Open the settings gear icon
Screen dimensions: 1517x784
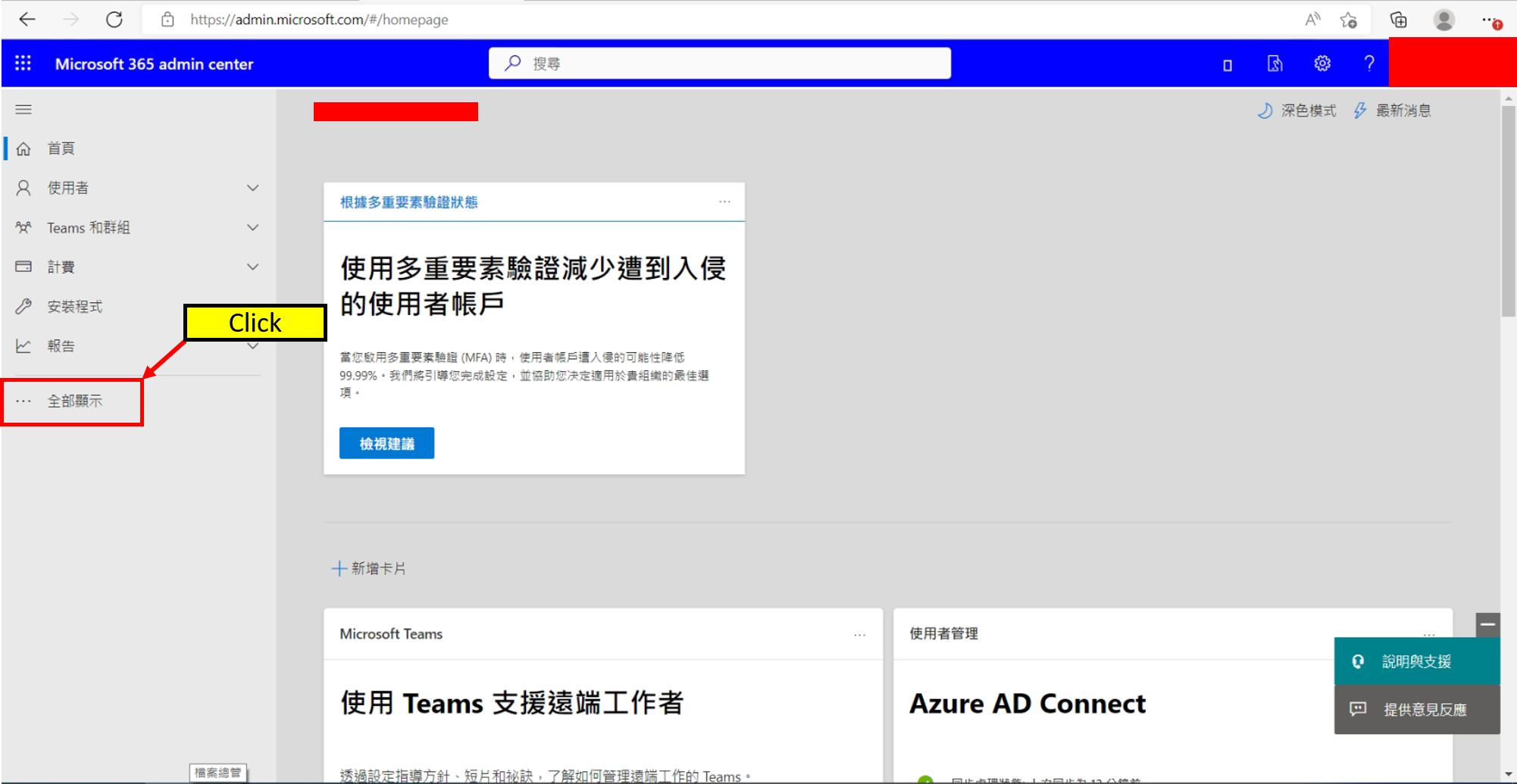coord(1322,64)
